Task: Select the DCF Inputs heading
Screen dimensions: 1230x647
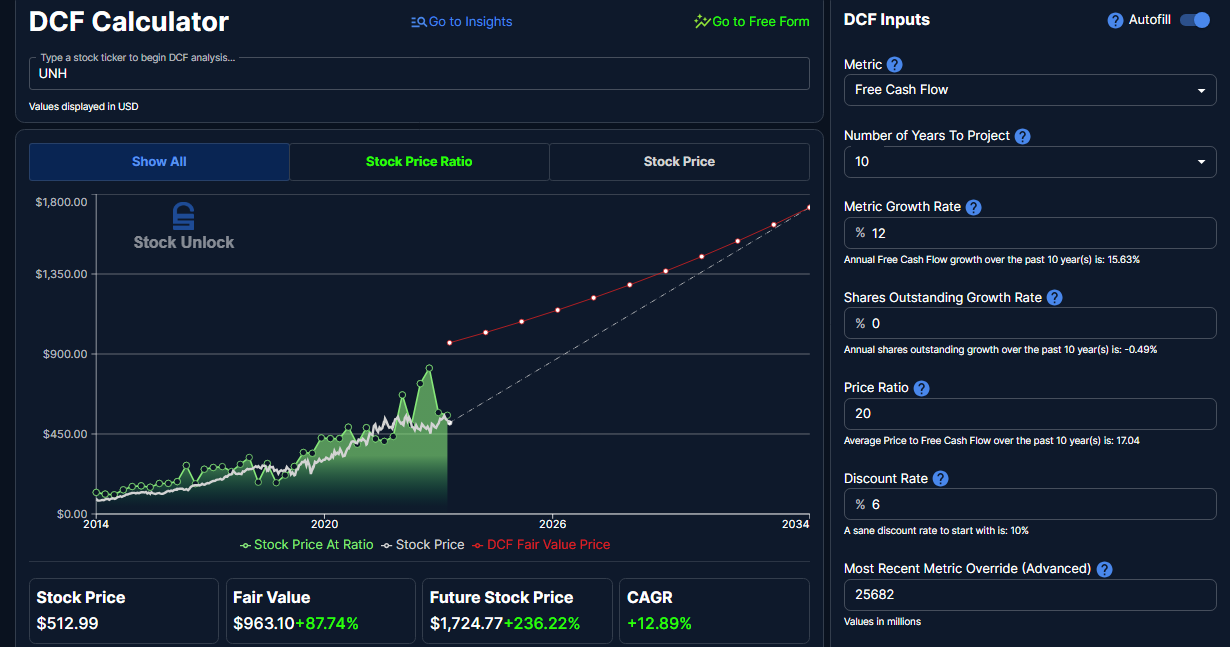Action: [x=887, y=20]
